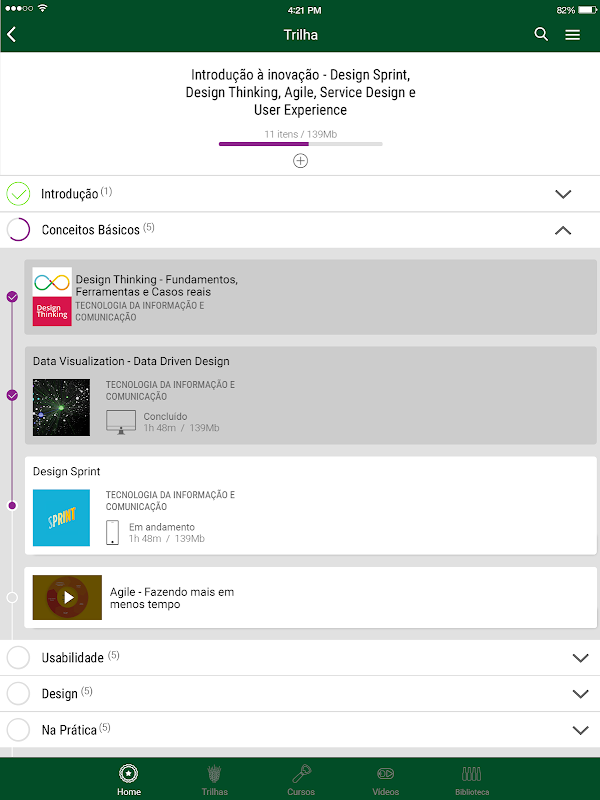Open search with the magnifier icon
Viewport: 600px width, 800px height.
click(541, 35)
